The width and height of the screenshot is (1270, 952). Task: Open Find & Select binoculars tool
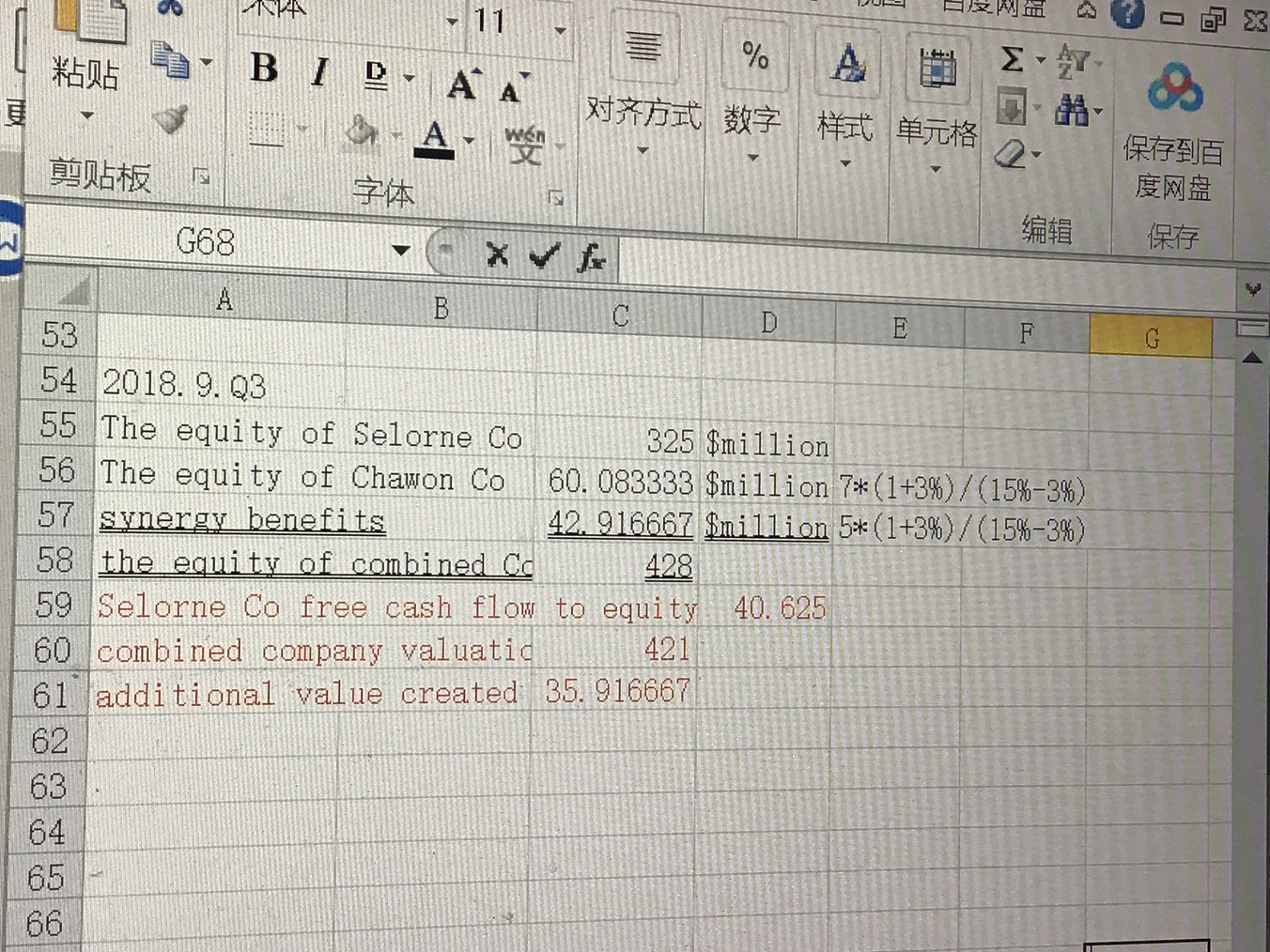1071,111
